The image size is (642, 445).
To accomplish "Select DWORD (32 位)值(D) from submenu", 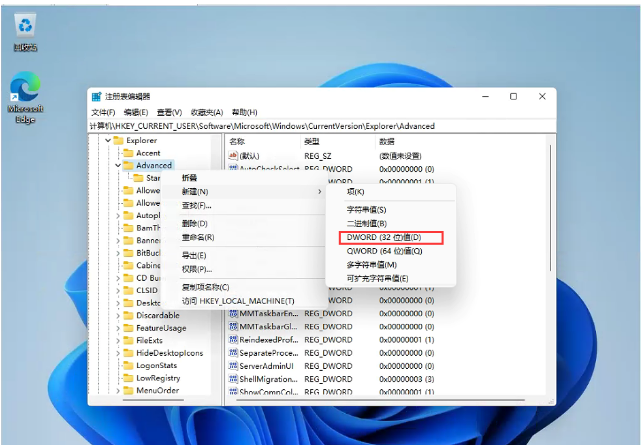I will pyautogui.click(x=385, y=237).
